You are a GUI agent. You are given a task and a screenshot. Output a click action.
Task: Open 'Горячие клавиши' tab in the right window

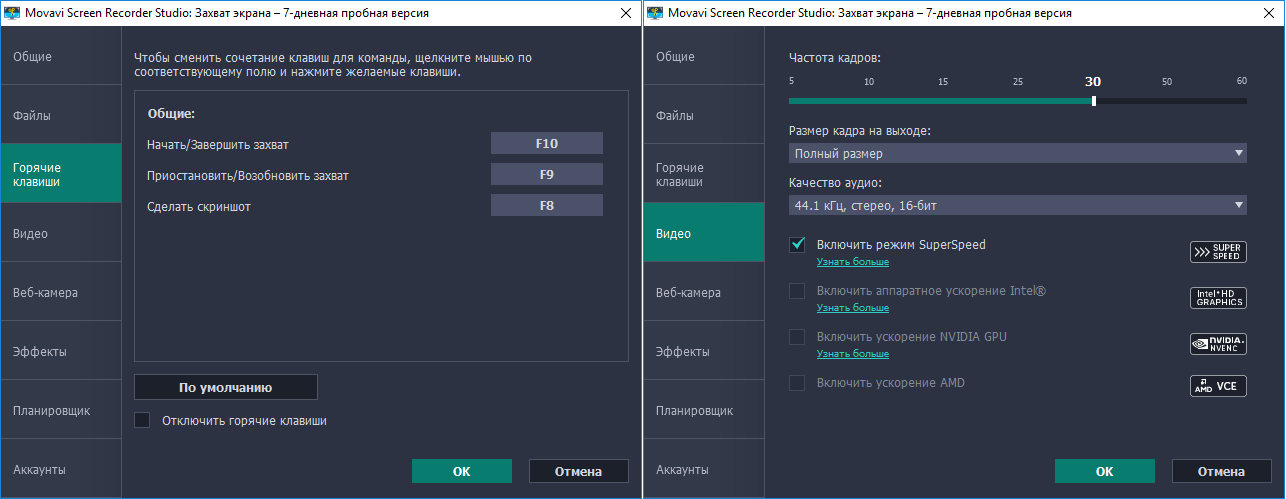704,174
